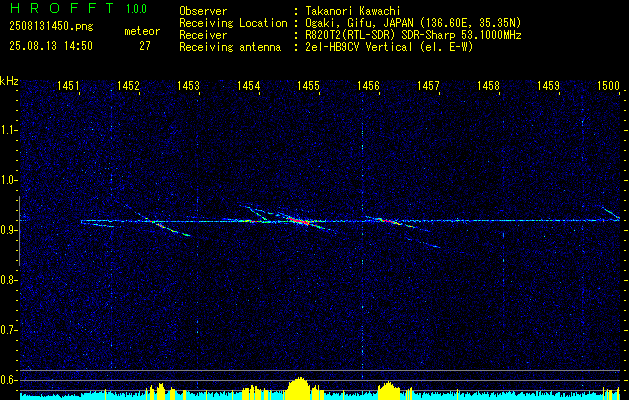
Task: Click the diagonal echo trail near 1452
Action: (x=168, y=229)
